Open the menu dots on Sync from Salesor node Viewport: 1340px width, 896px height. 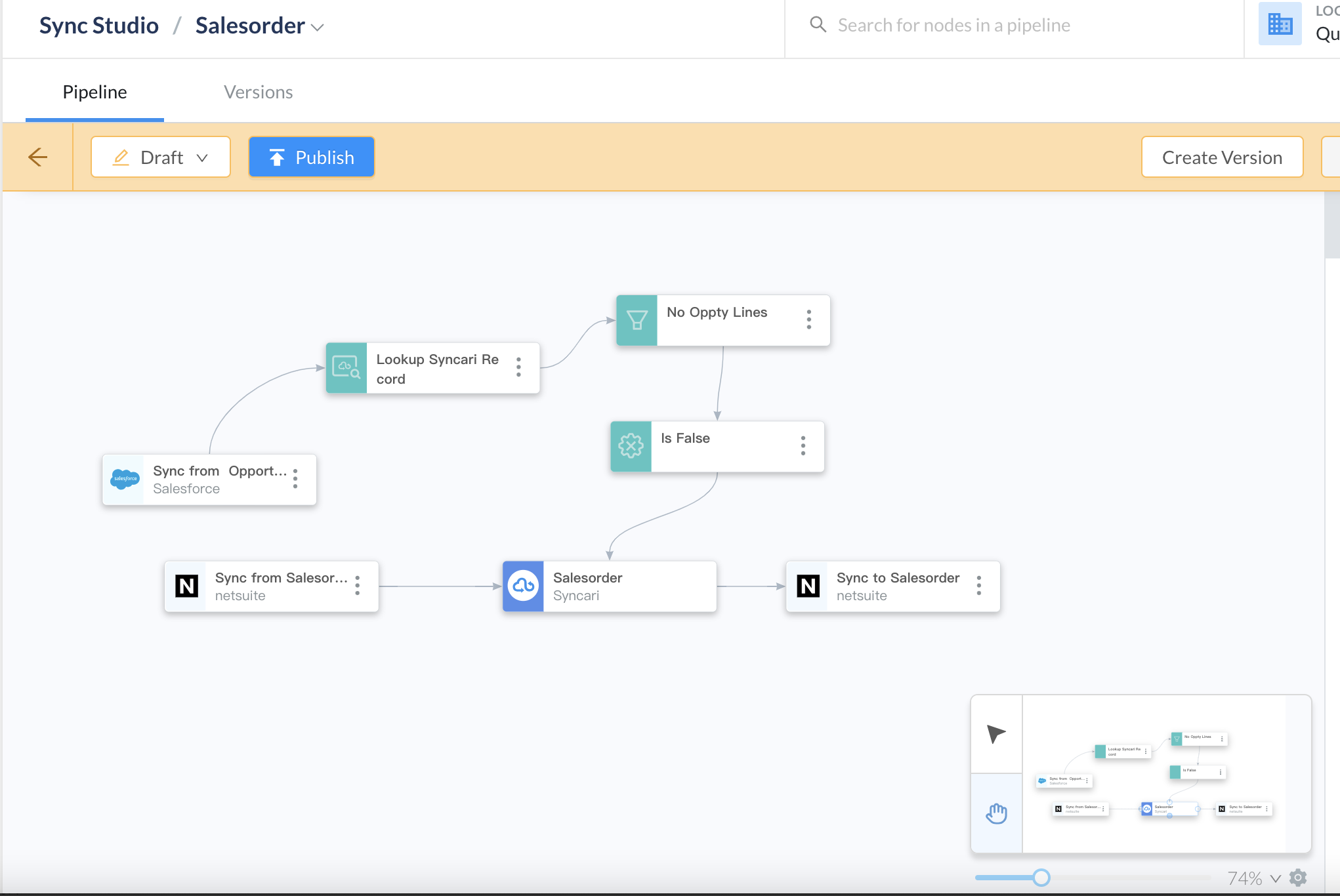pyautogui.click(x=357, y=585)
